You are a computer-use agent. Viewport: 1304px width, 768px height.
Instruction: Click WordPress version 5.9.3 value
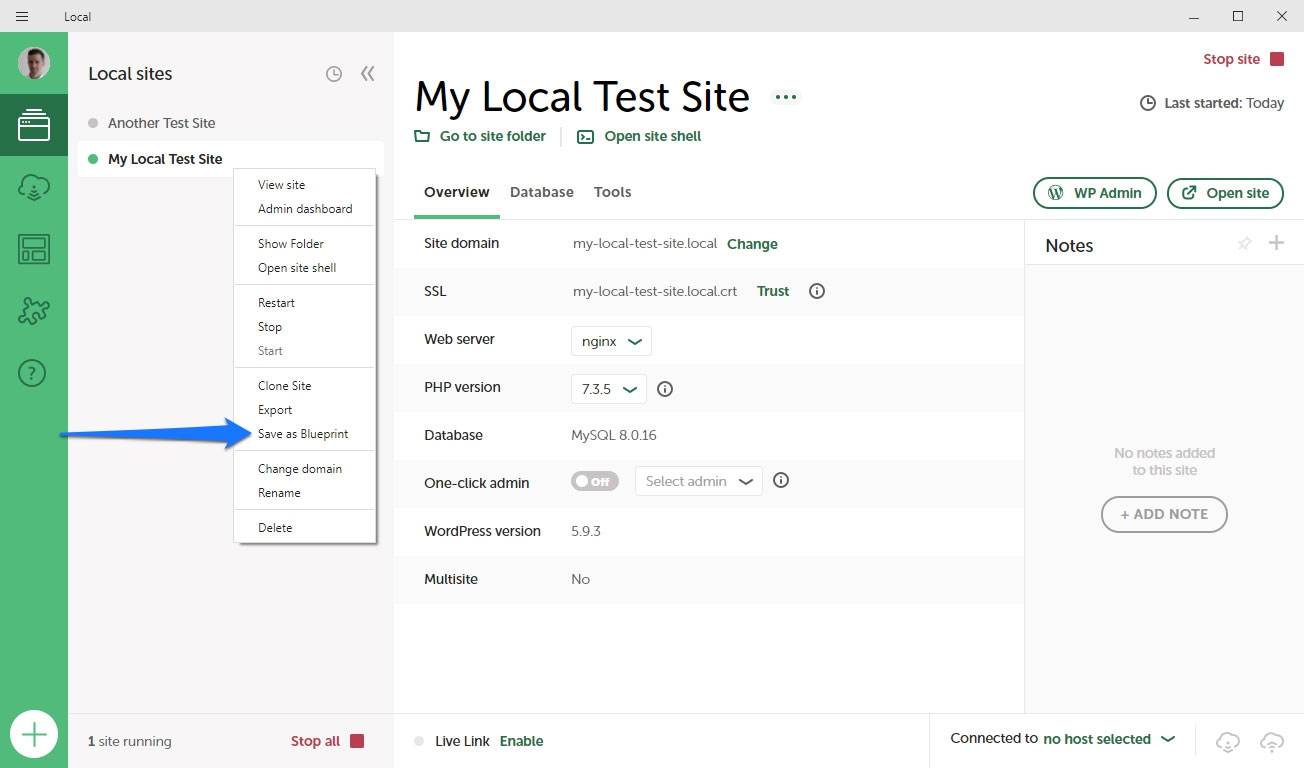[586, 531]
